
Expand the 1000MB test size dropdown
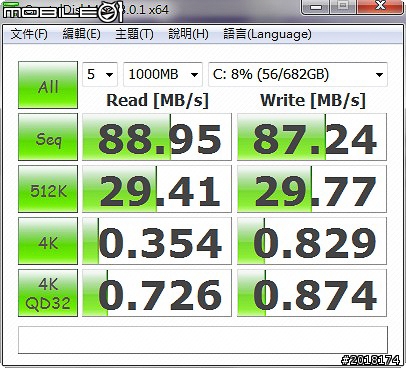(x=163, y=74)
